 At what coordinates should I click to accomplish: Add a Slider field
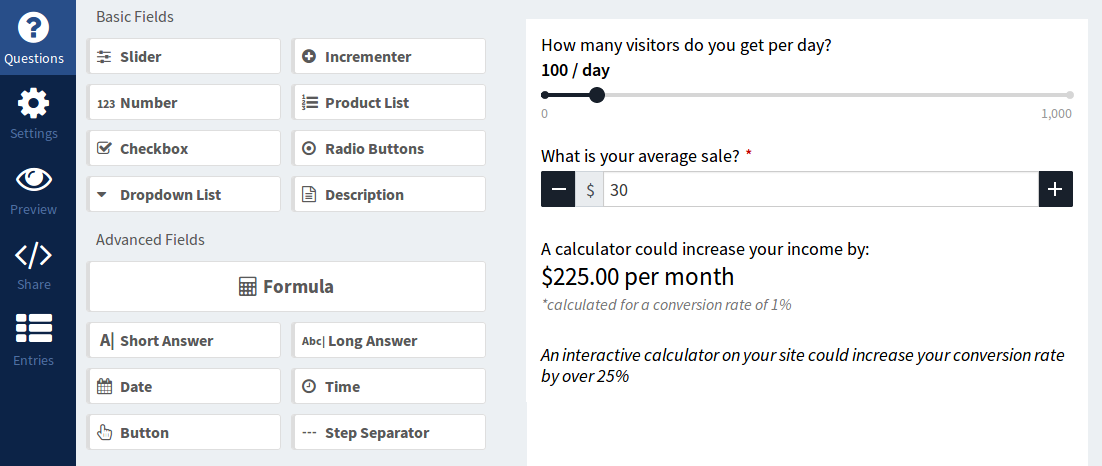184,57
